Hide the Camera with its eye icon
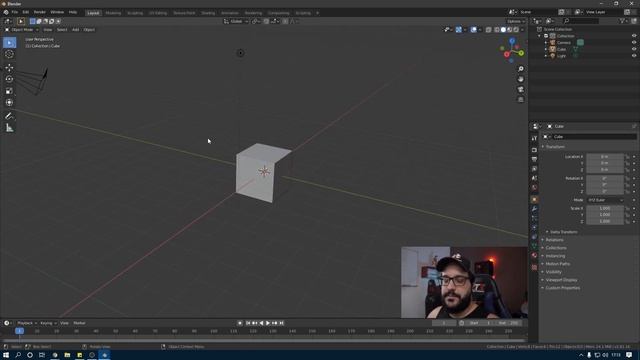Image resolution: width=640 pixels, height=360 pixels. click(x=634, y=42)
